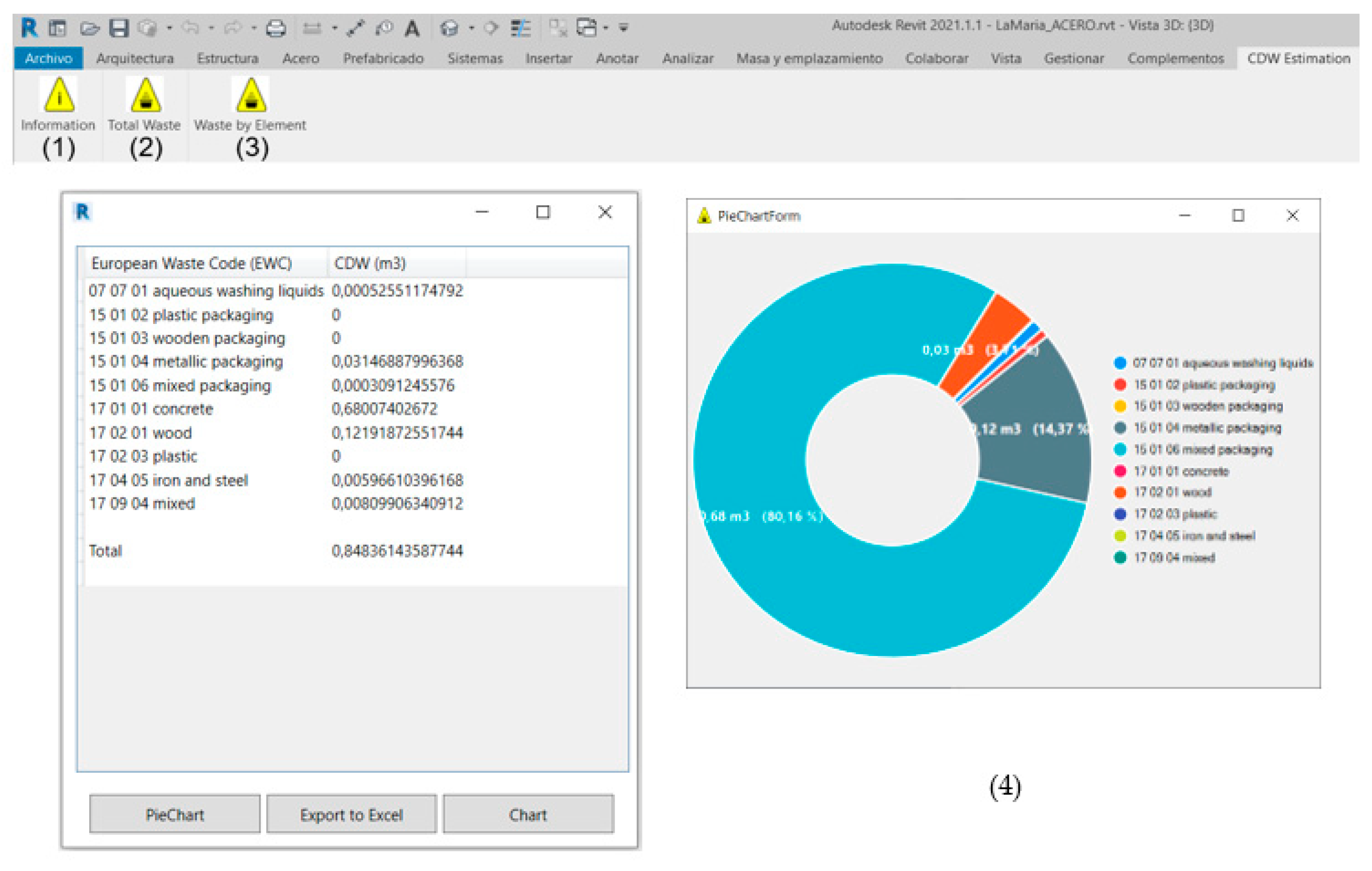Open the Archivo file menu
The height and width of the screenshot is (871, 1372).
click(48, 58)
